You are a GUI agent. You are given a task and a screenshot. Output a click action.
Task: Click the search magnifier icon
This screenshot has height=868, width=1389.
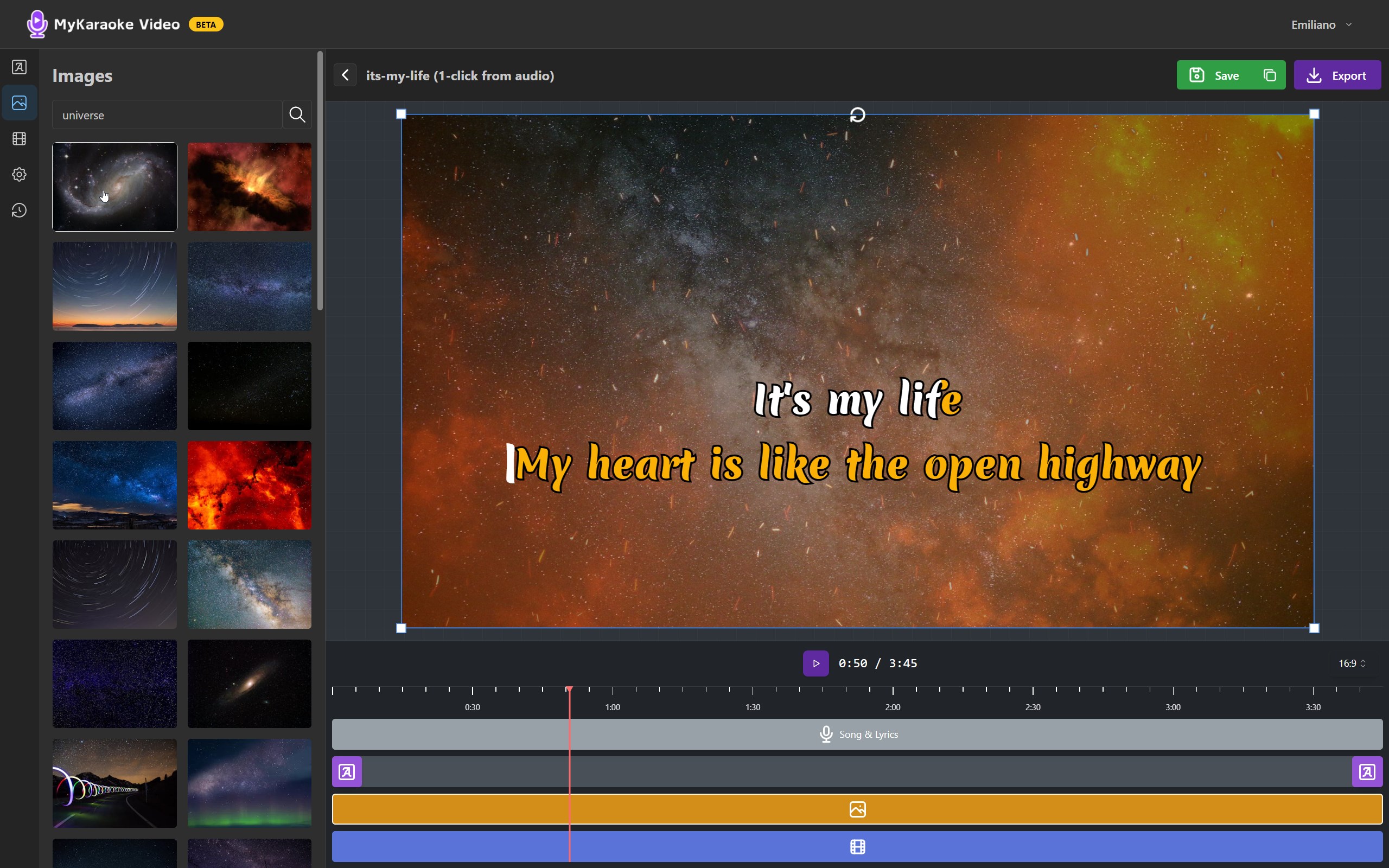click(297, 115)
